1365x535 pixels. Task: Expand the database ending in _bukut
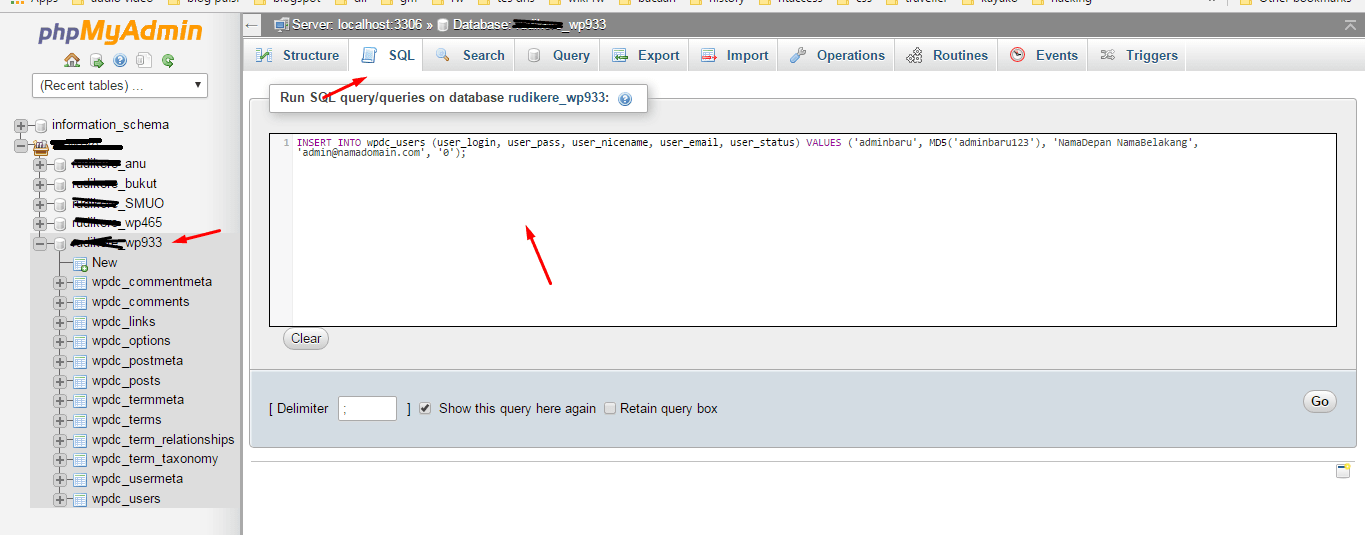tap(41, 184)
